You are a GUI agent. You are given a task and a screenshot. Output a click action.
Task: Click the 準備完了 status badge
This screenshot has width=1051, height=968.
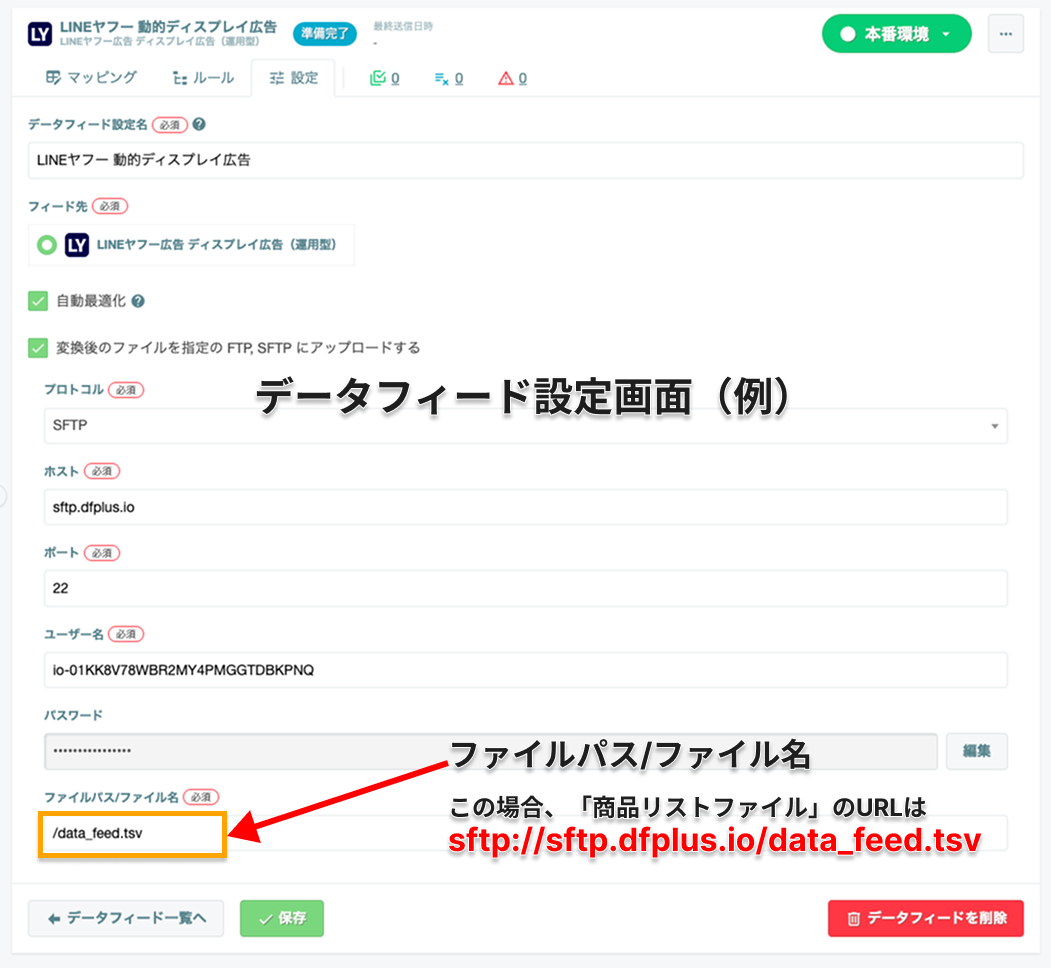point(324,33)
